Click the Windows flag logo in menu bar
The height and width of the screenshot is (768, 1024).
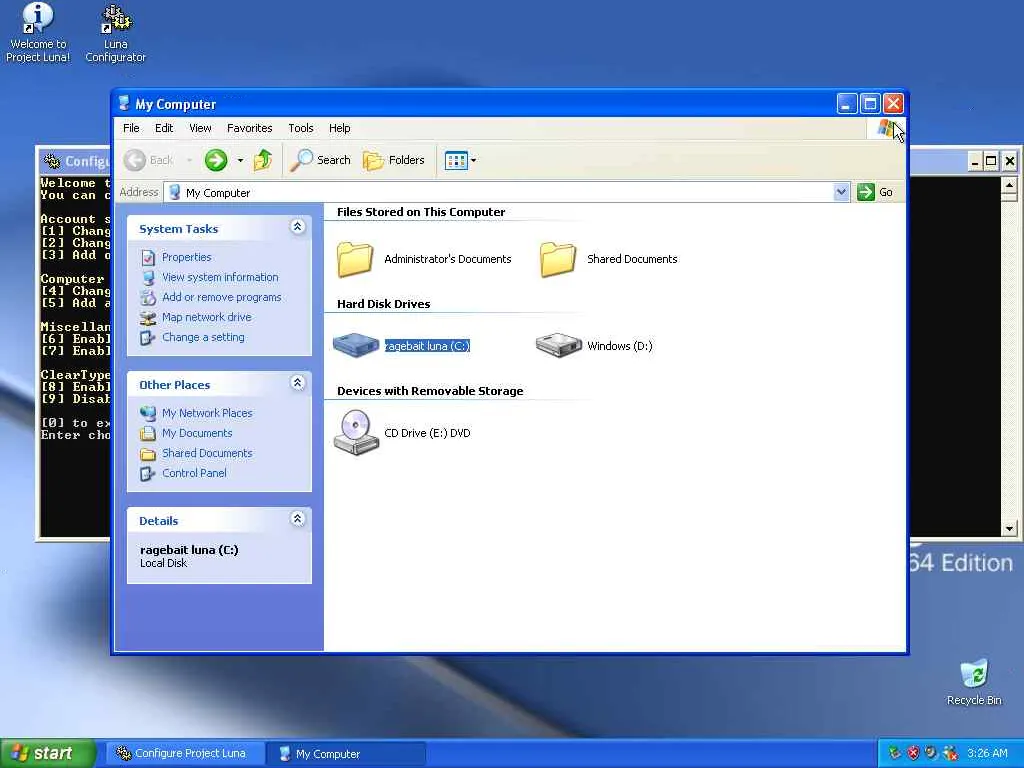click(x=886, y=128)
